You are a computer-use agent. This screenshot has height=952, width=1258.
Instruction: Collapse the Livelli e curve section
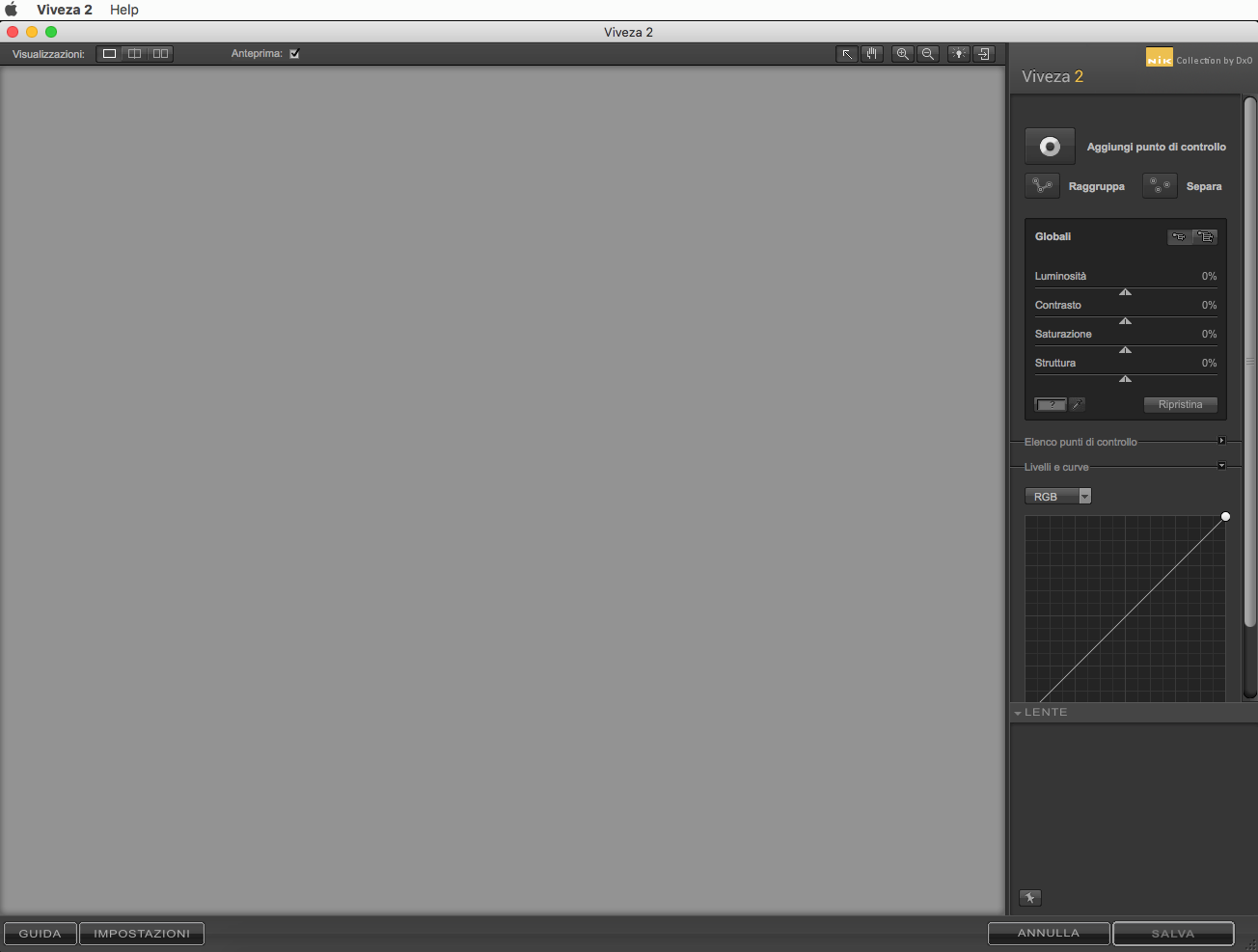tap(1221, 466)
